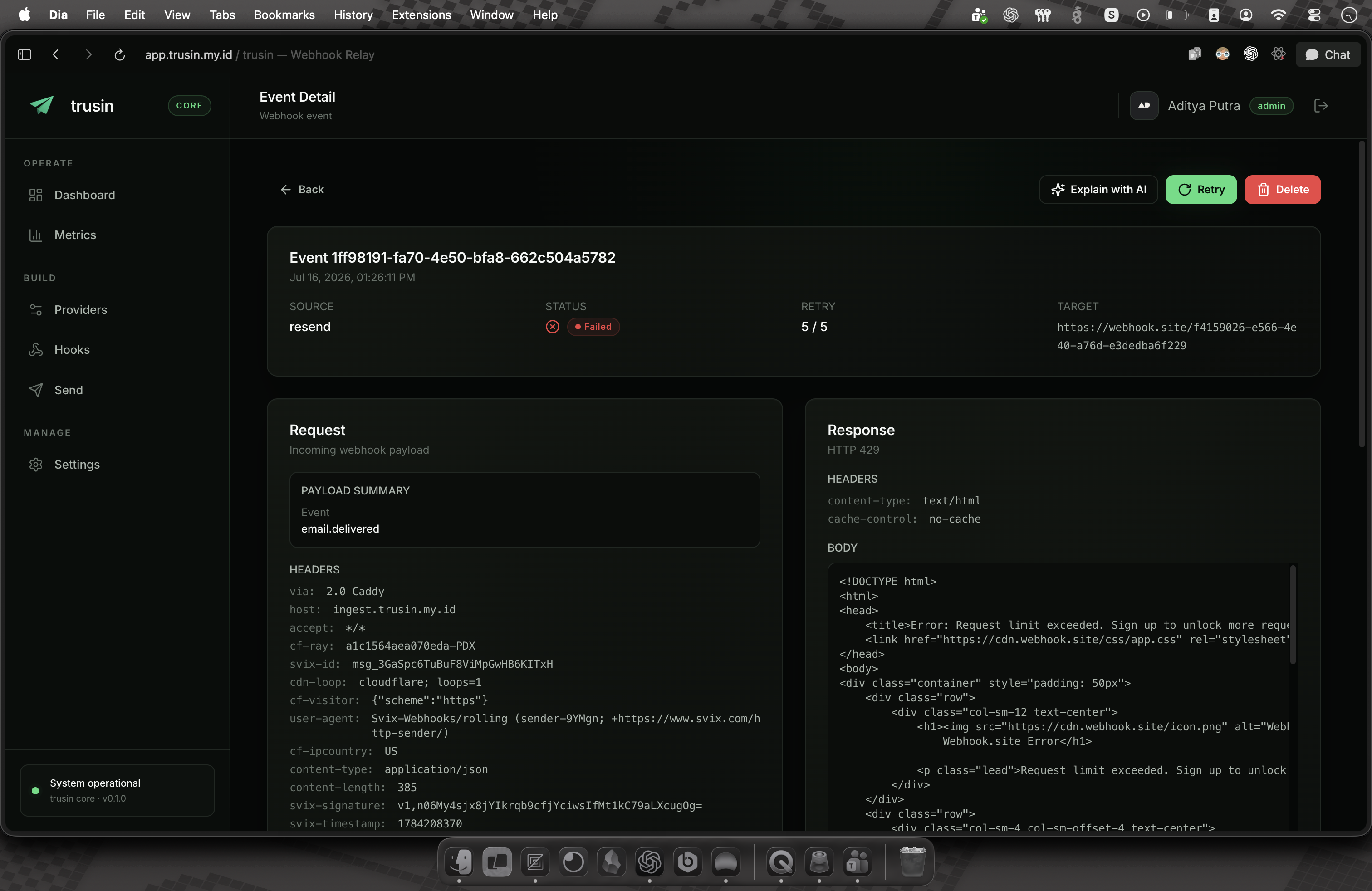Click the trusin paper plane logo
Image resolution: width=1372 pixels, height=891 pixels.
[42, 105]
